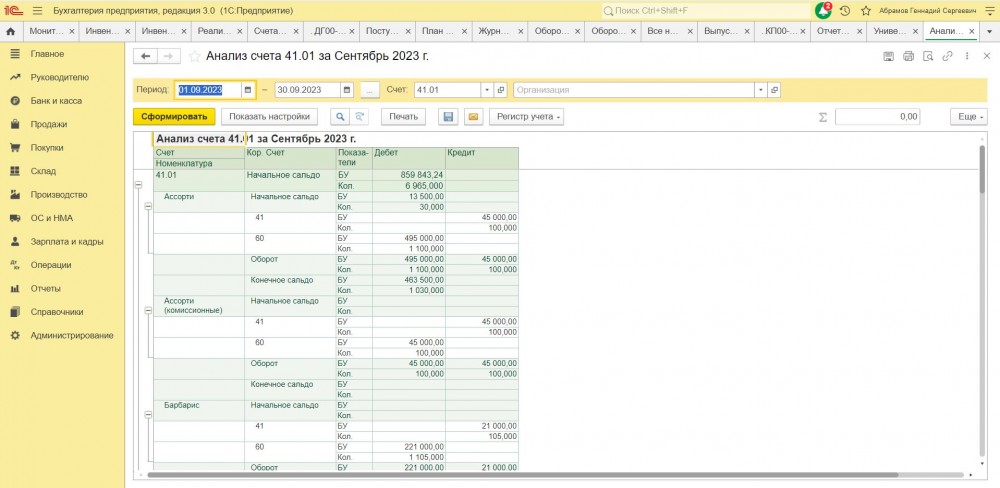Click the printer icon at top right
Image resolution: width=1000 pixels, height=488 pixels.
pyautogui.click(x=908, y=56)
